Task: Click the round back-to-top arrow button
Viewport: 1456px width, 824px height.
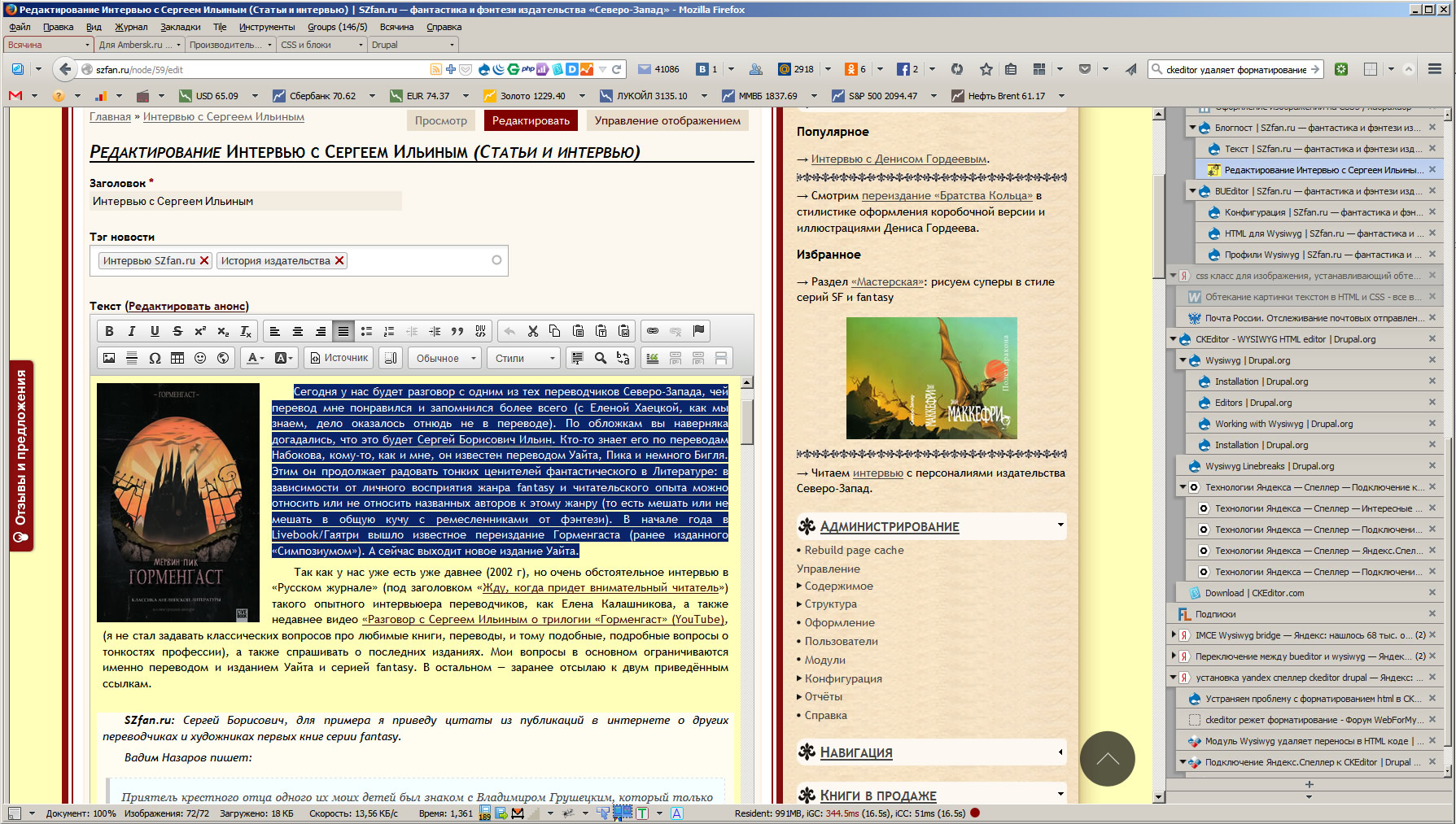Action: pos(1107,758)
